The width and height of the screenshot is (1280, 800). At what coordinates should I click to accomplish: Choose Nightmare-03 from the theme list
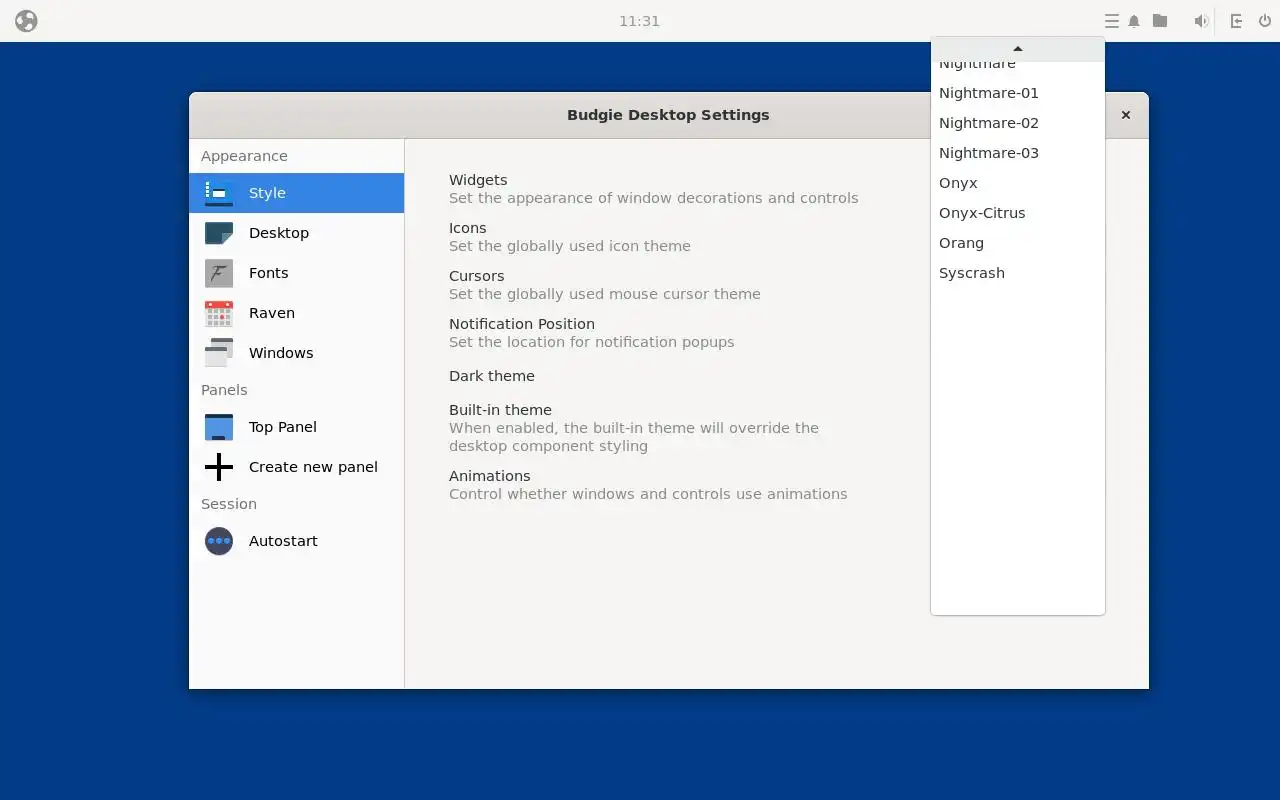coord(1018,153)
